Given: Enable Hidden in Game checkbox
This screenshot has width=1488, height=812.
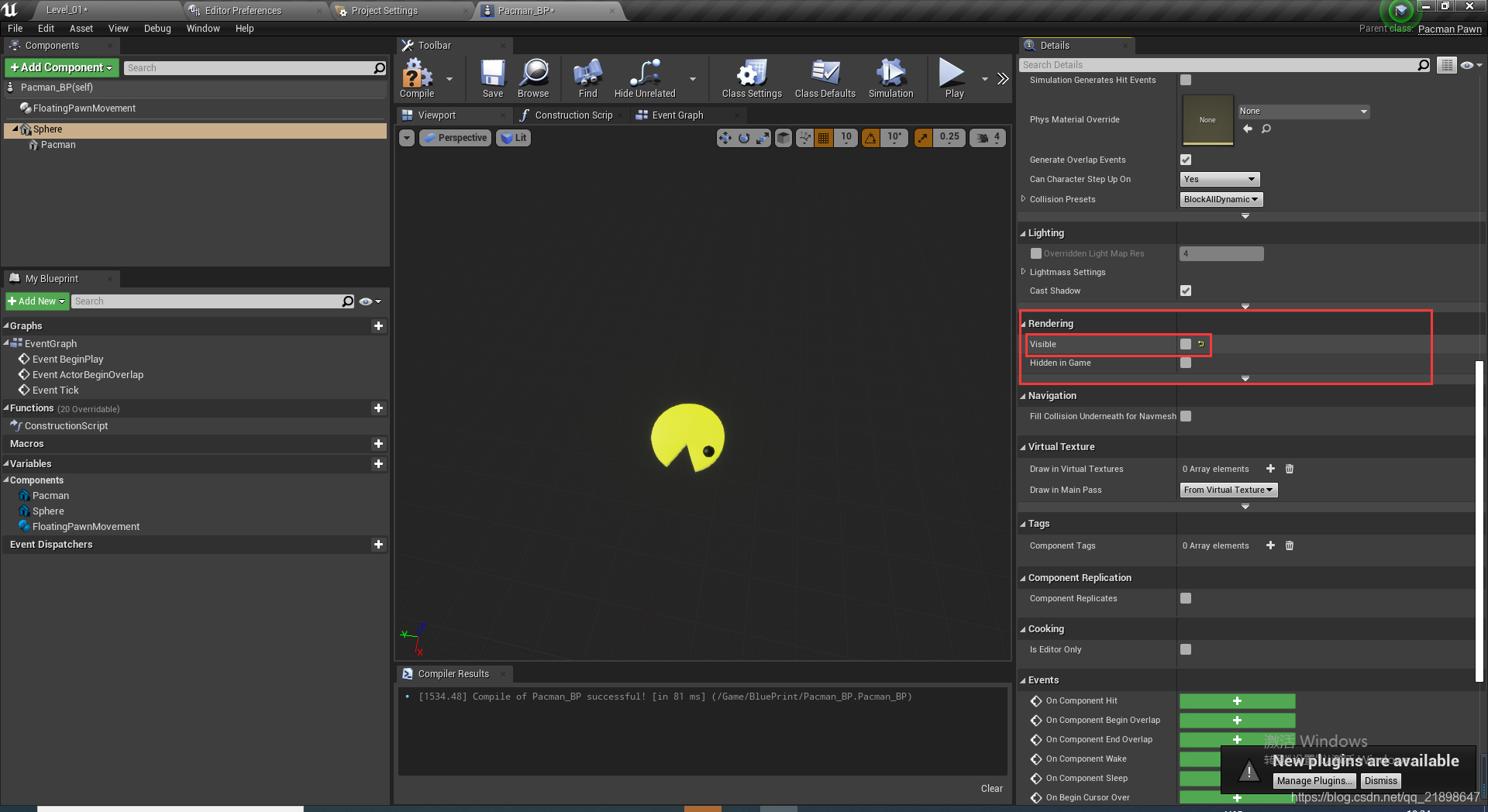Looking at the screenshot, I should 1186,363.
